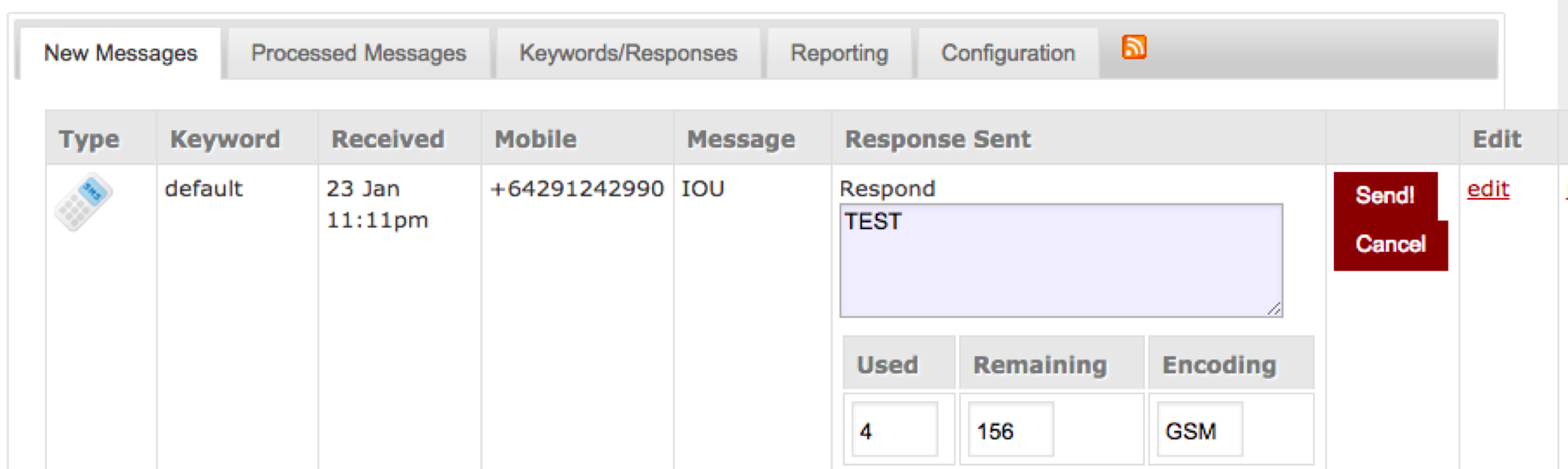Click the Message column header
This screenshot has width=1568, height=469.
click(x=738, y=138)
